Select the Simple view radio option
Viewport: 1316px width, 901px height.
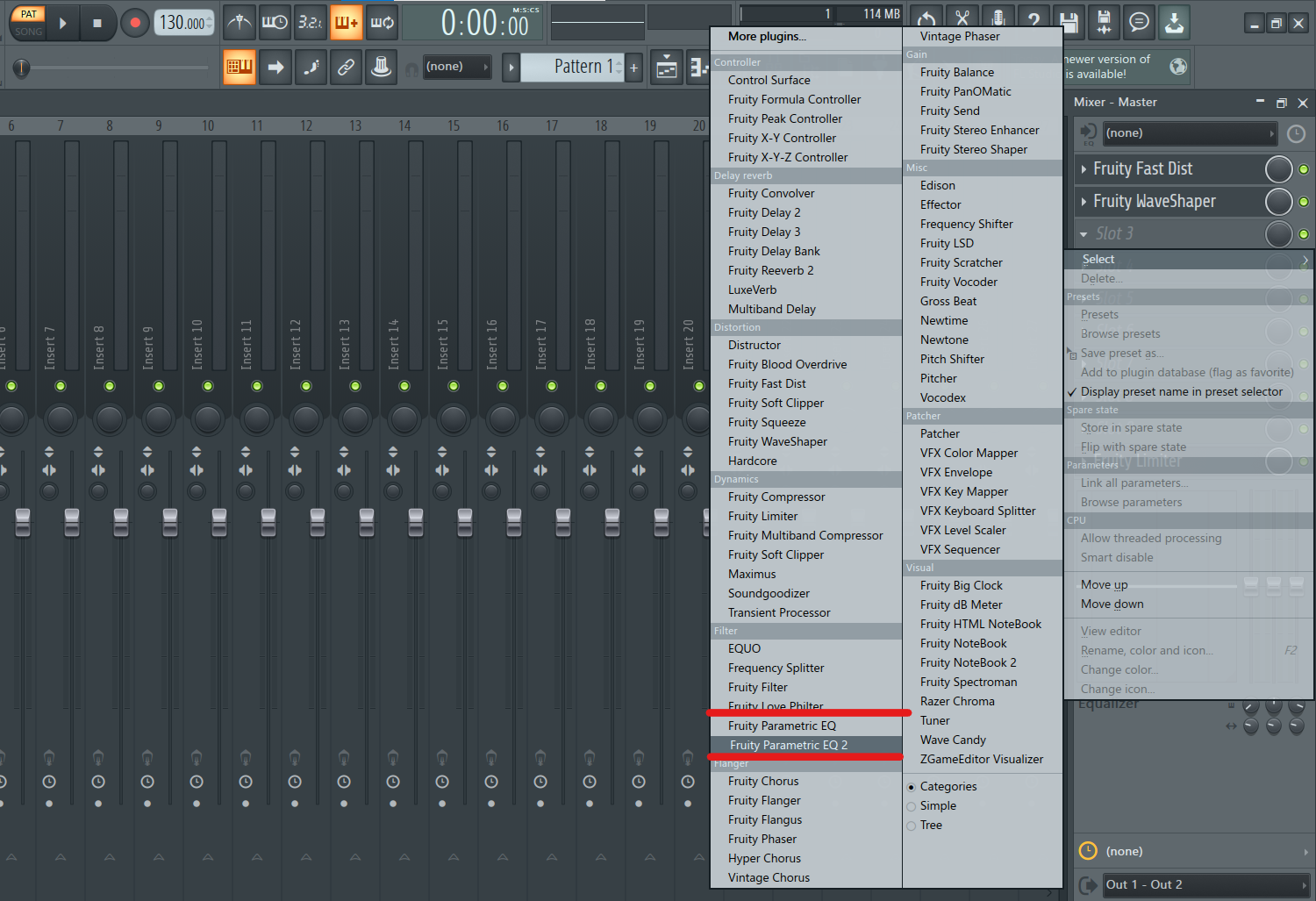(932, 805)
